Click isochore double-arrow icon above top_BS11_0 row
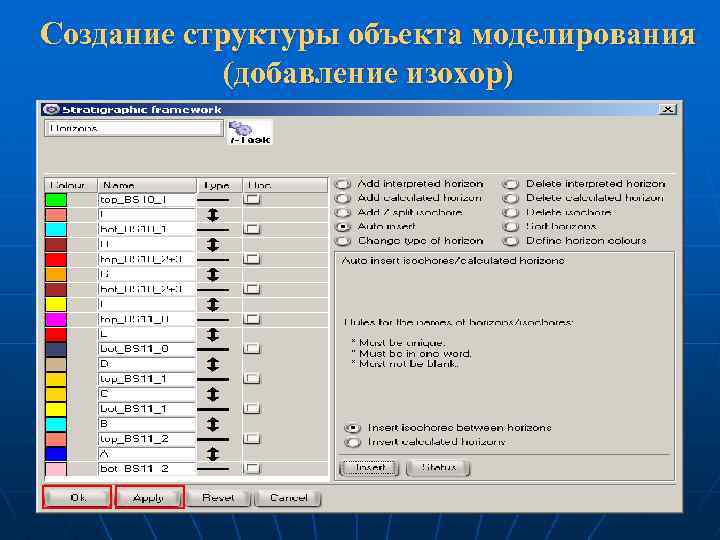Image resolution: width=720 pixels, height=540 pixels. click(212, 304)
